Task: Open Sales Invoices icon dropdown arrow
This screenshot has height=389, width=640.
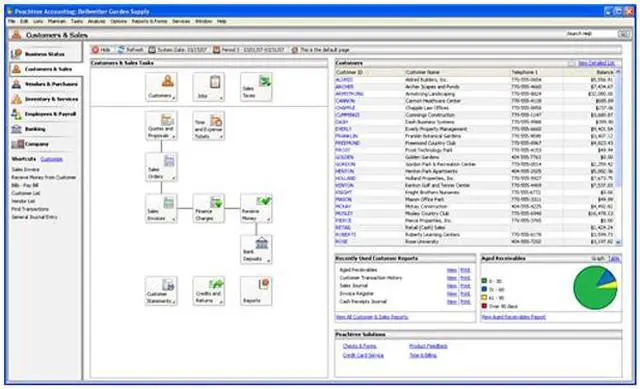Action: pos(174,220)
